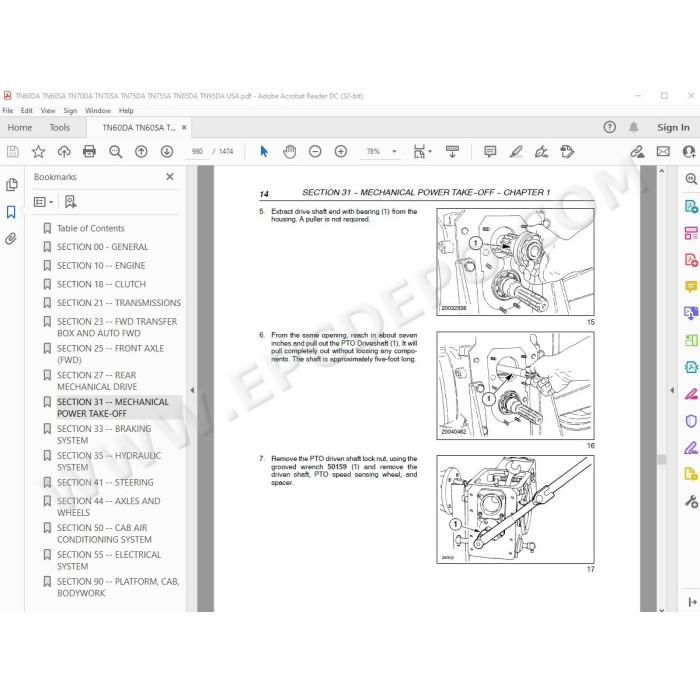This screenshot has height=700, width=700.
Task: Switch to the Tools tab
Action: tap(60, 128)
